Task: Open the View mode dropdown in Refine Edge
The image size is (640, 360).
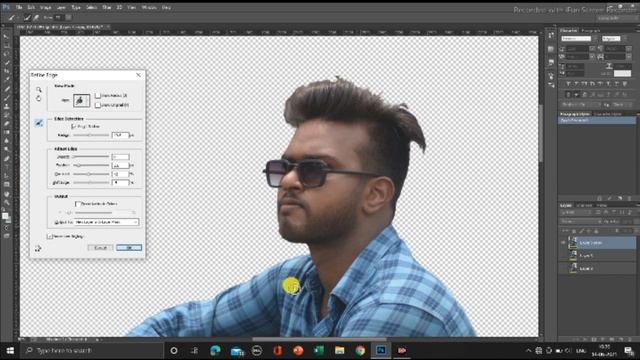Action: click(x=82, y=100)
